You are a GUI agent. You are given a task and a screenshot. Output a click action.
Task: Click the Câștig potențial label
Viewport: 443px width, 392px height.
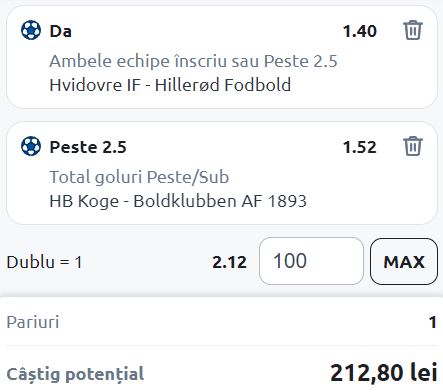click(75, 374)
